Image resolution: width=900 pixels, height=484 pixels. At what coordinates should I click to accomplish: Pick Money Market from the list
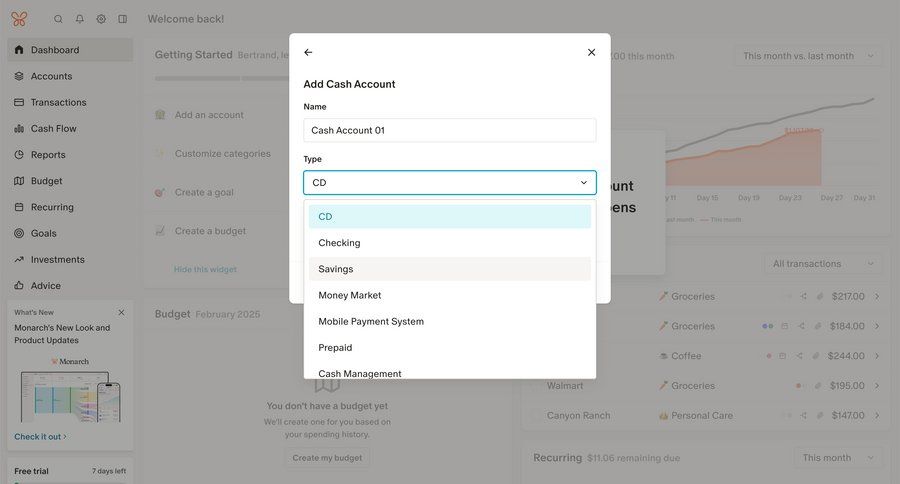449,295
